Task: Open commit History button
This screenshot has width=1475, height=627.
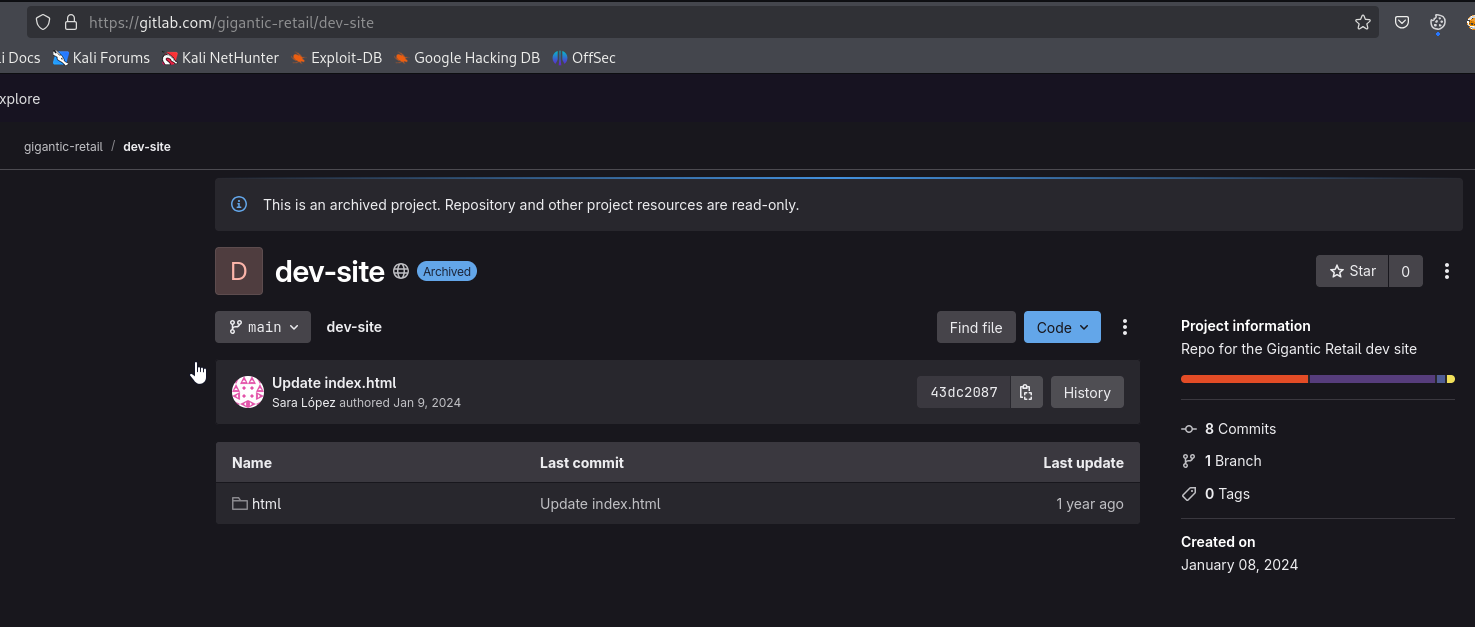Action: click(1087, 392)
